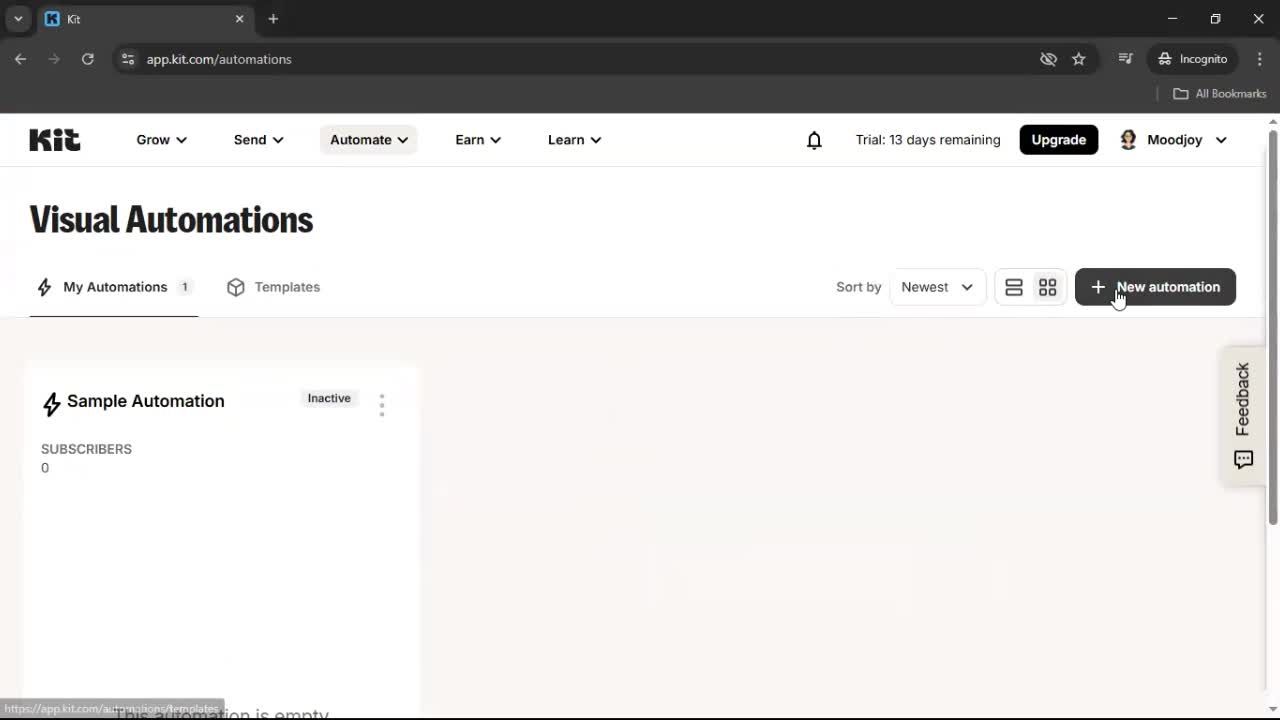Screen dimensions: 1280x720
Task: Switch to the My Automations tab
Action: pos(114,287)
